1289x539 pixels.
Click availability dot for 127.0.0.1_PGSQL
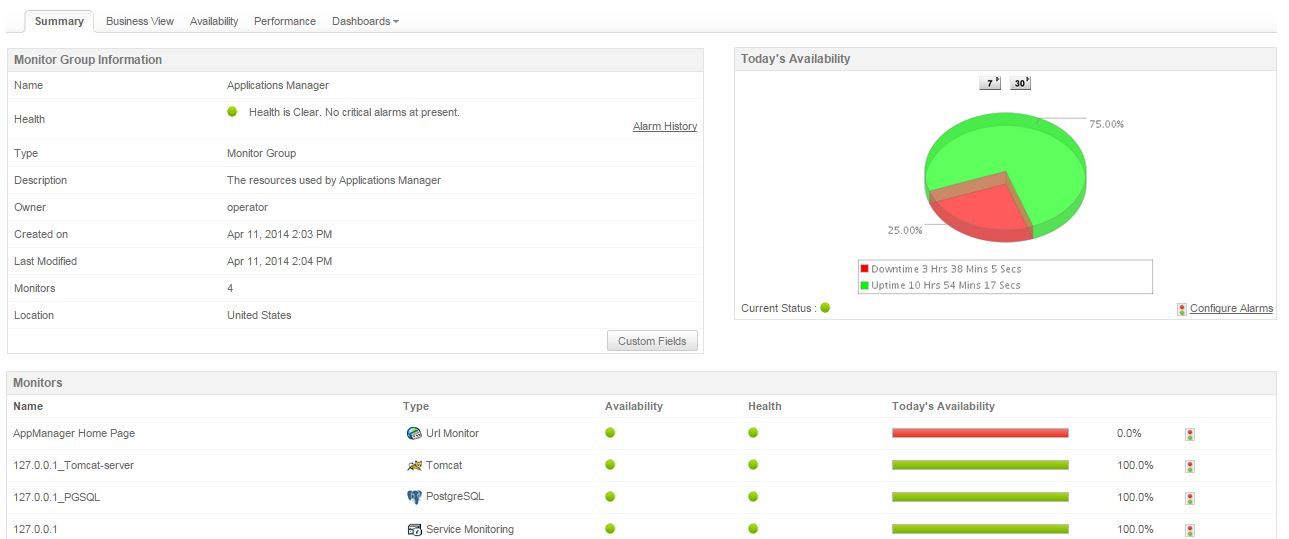coord(610,497)
